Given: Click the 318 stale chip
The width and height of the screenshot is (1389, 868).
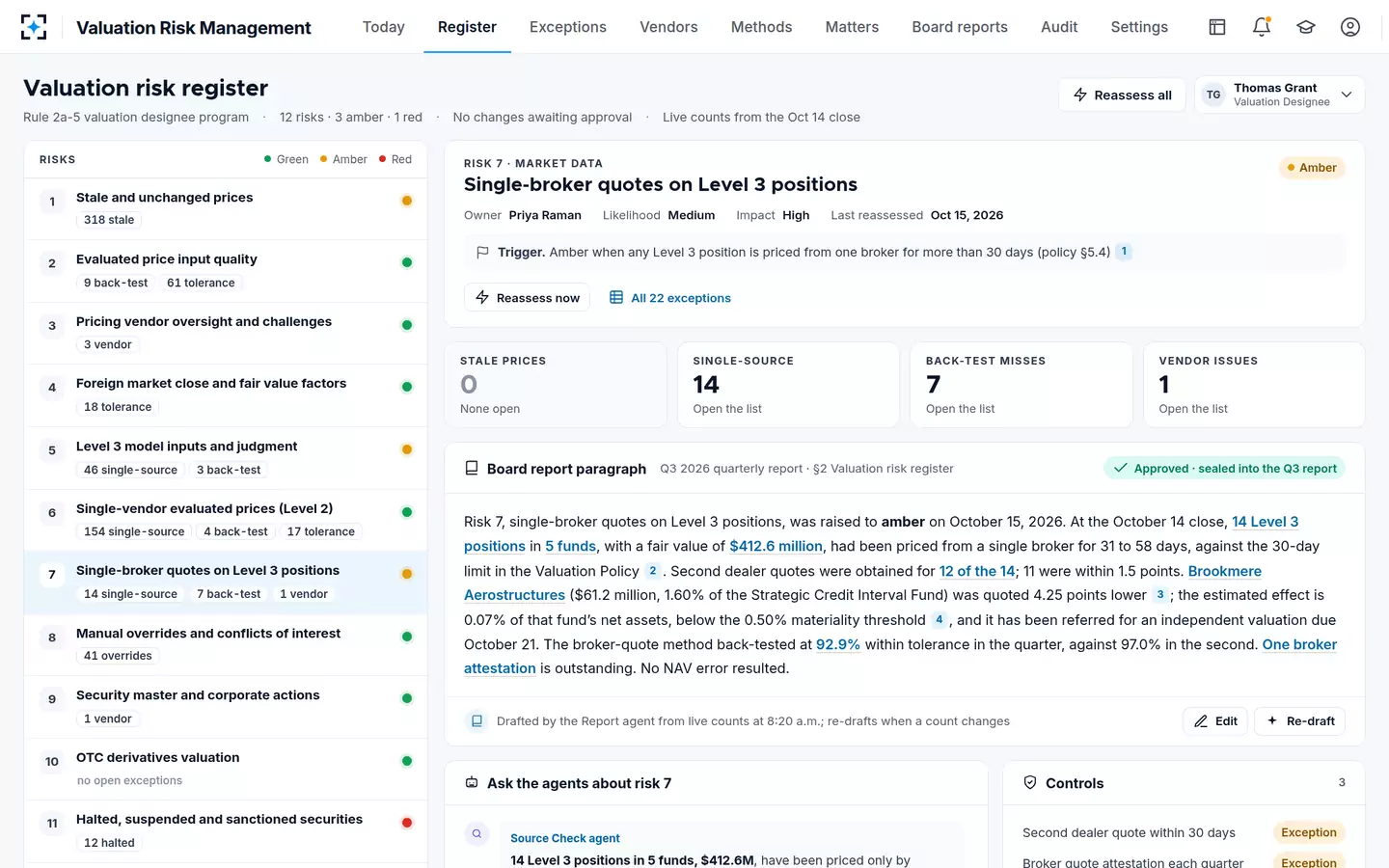Looking at the screenshot, I should coord(109,220).
